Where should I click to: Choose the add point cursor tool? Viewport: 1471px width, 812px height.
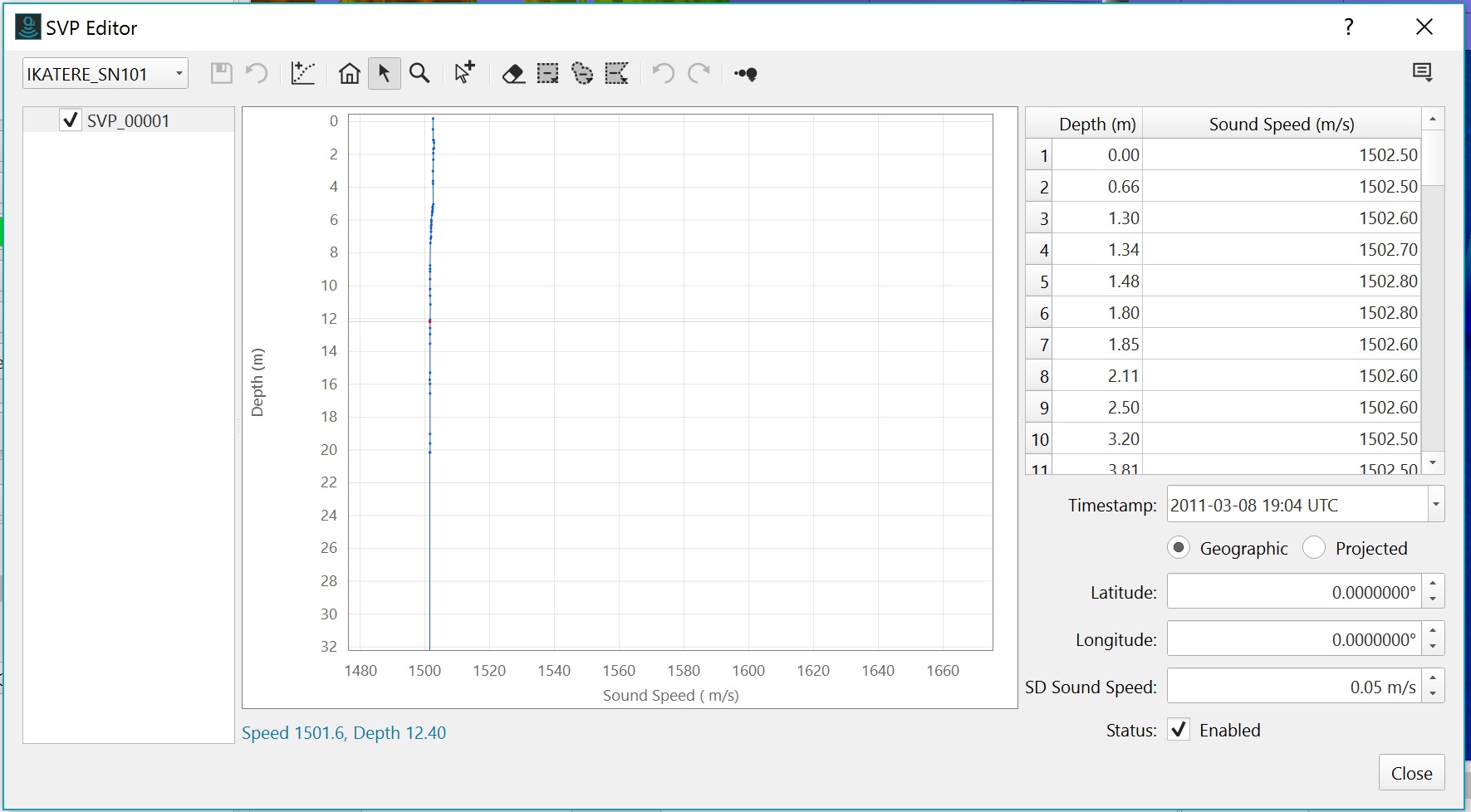464,73
